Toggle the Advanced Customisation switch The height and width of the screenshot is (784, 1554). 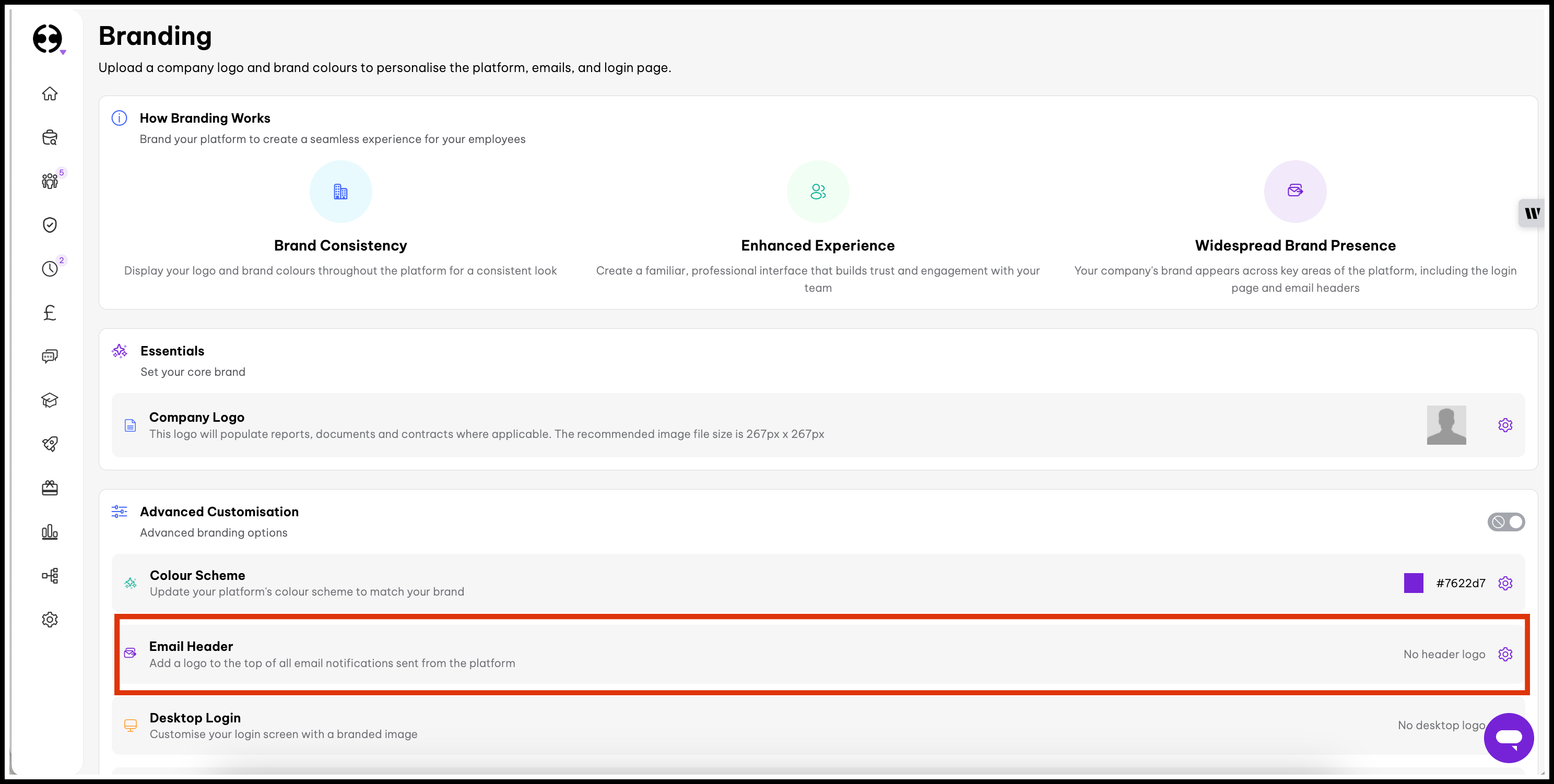1506,521
